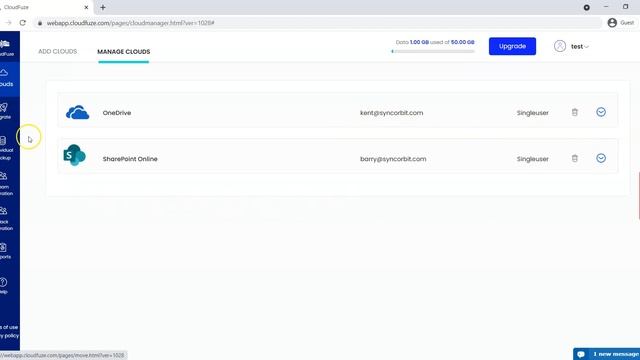
Task: Open the test user account dropdown
Action: click(x=580, y=47)
